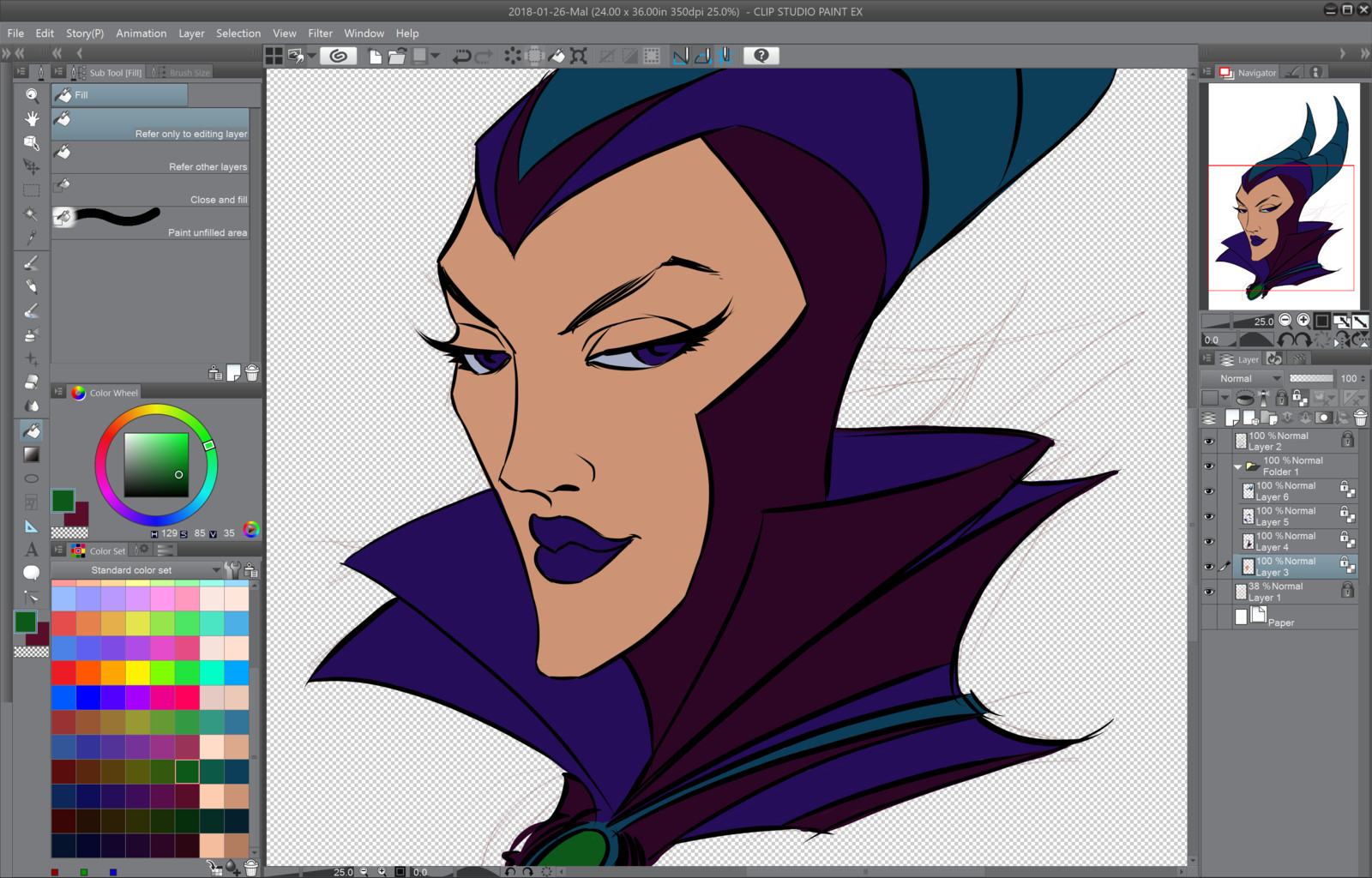Open Layer panel menu icon
Viewport: 1372px width, 878px height.
(x=1207, y=359)
